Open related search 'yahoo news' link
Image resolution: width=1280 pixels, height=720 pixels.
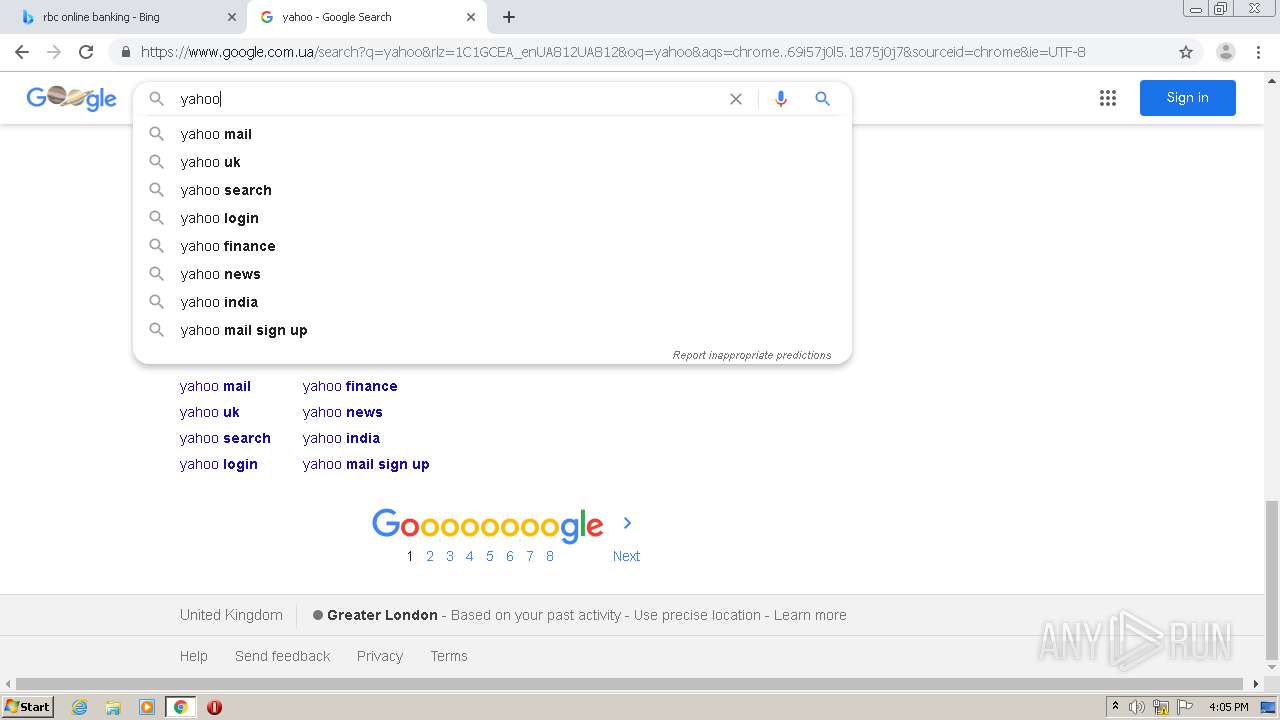[x=343, y=412]
